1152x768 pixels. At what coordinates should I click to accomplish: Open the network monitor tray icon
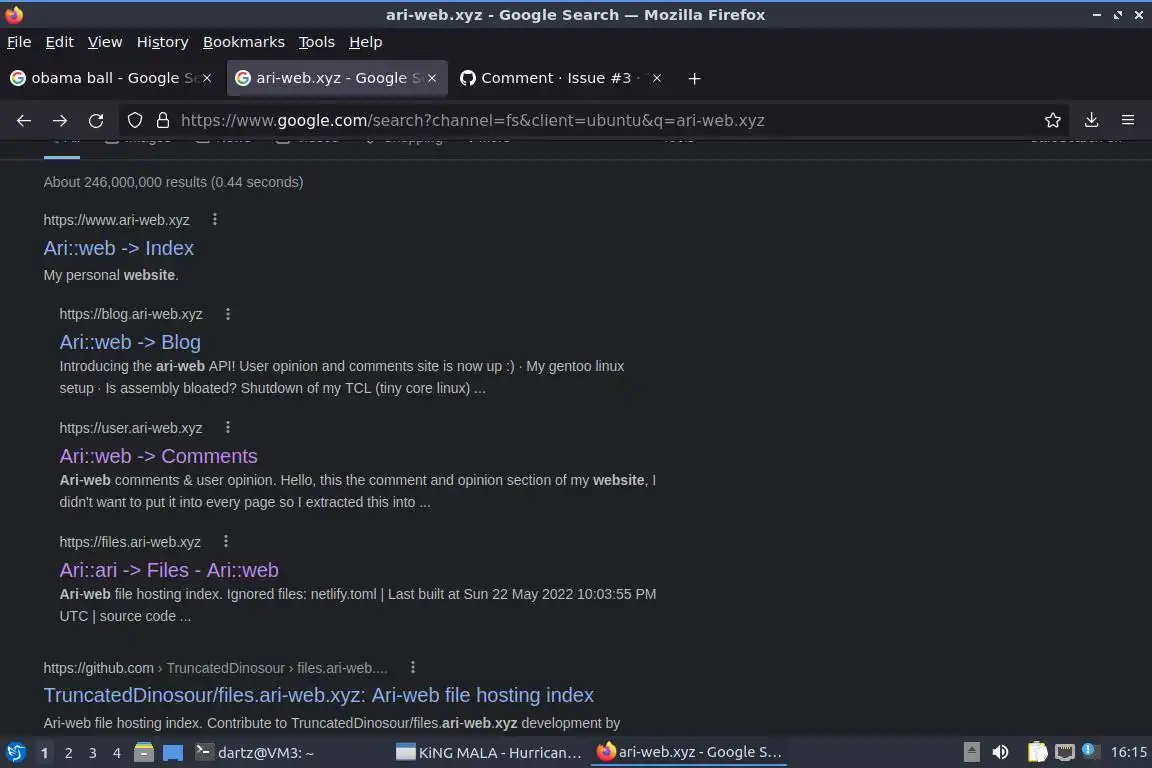[1065, 752]
